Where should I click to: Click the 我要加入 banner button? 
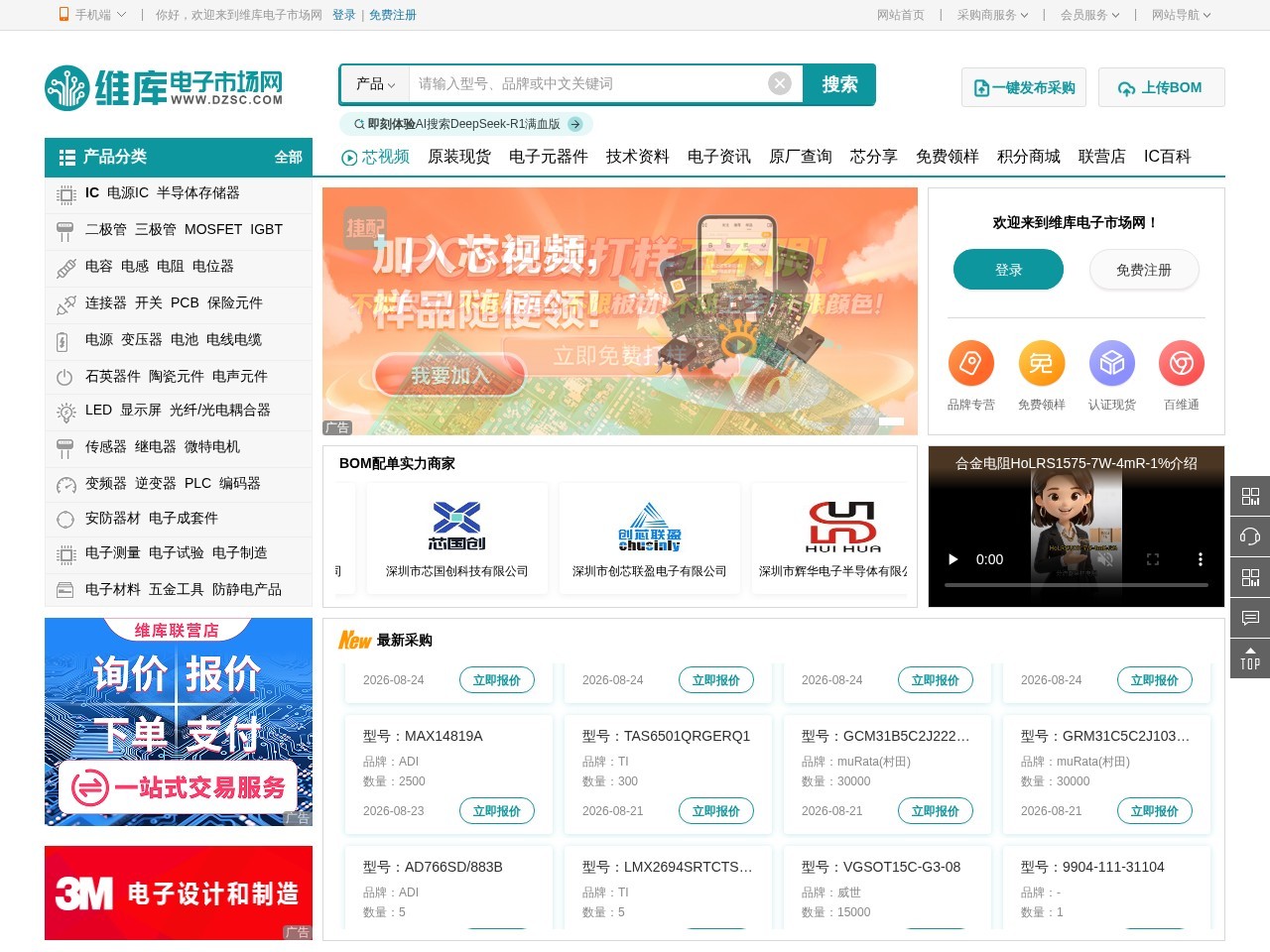point(451,376)
